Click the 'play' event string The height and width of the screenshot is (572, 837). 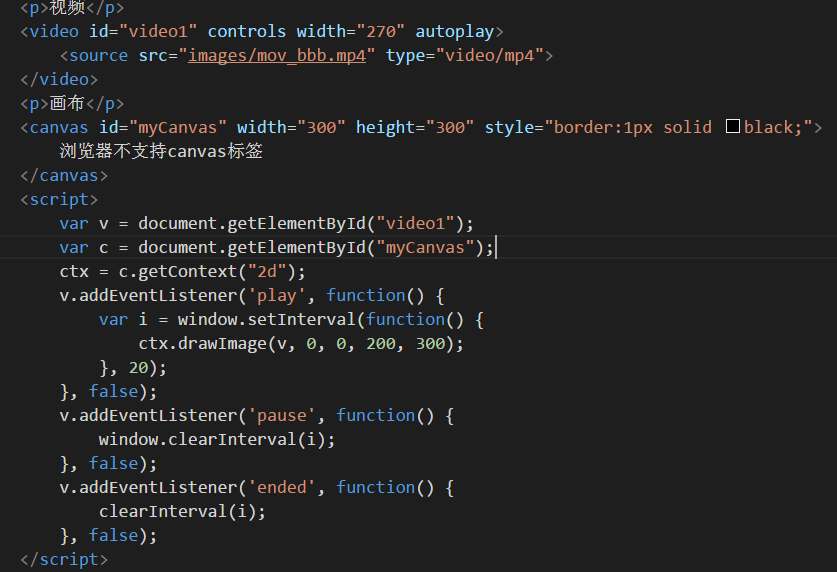point(277,296)
